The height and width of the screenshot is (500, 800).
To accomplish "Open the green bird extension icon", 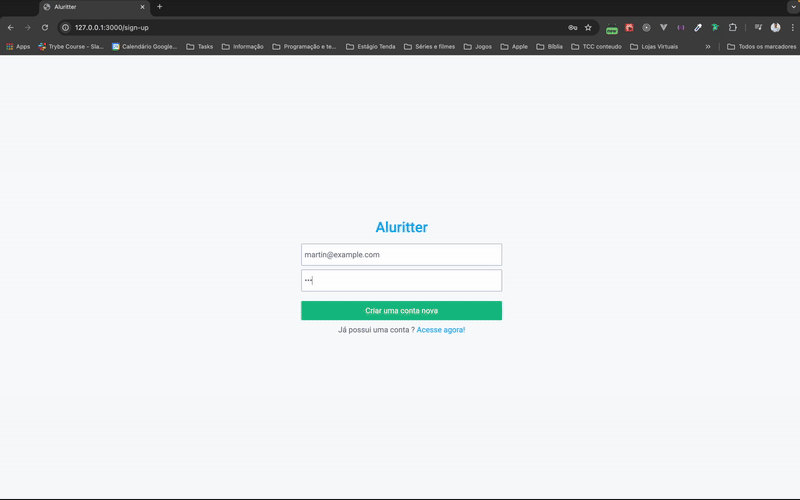I will [715, 28].
